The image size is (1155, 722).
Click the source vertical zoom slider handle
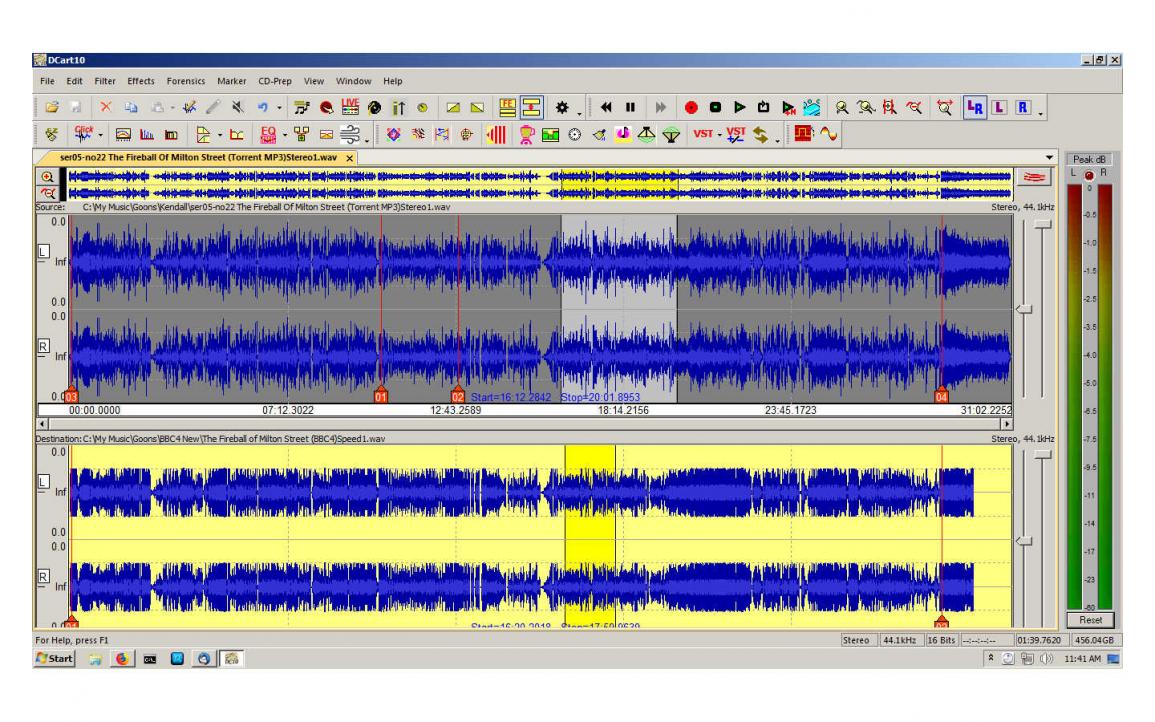coord(1042,225)
